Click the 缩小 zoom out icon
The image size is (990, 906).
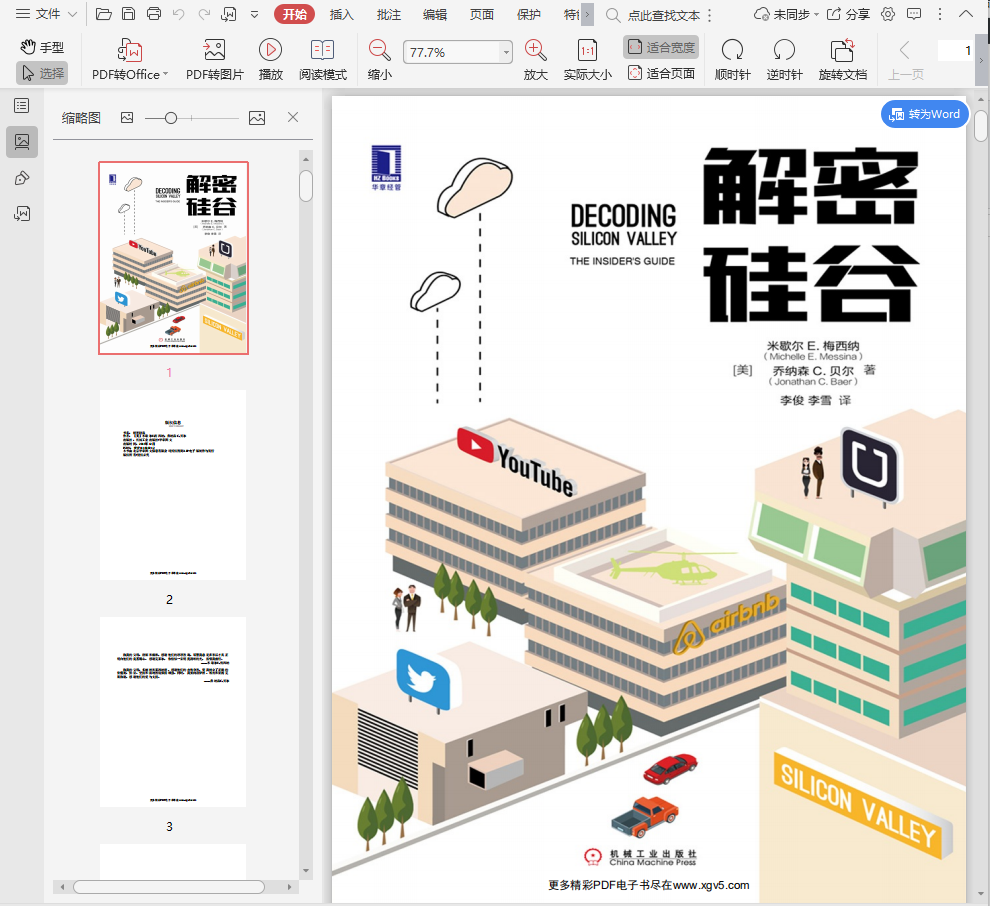click(x=380, y=51)
